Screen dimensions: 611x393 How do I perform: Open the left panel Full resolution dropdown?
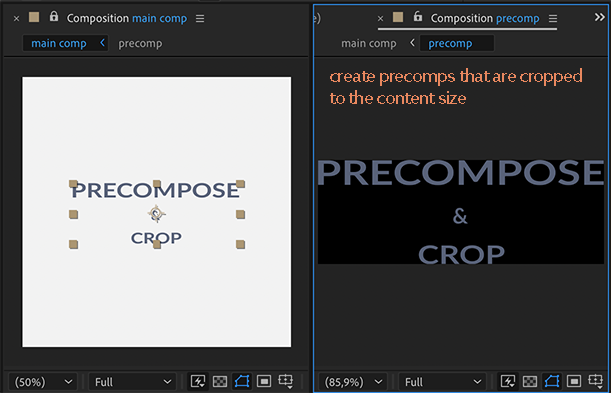133,382
